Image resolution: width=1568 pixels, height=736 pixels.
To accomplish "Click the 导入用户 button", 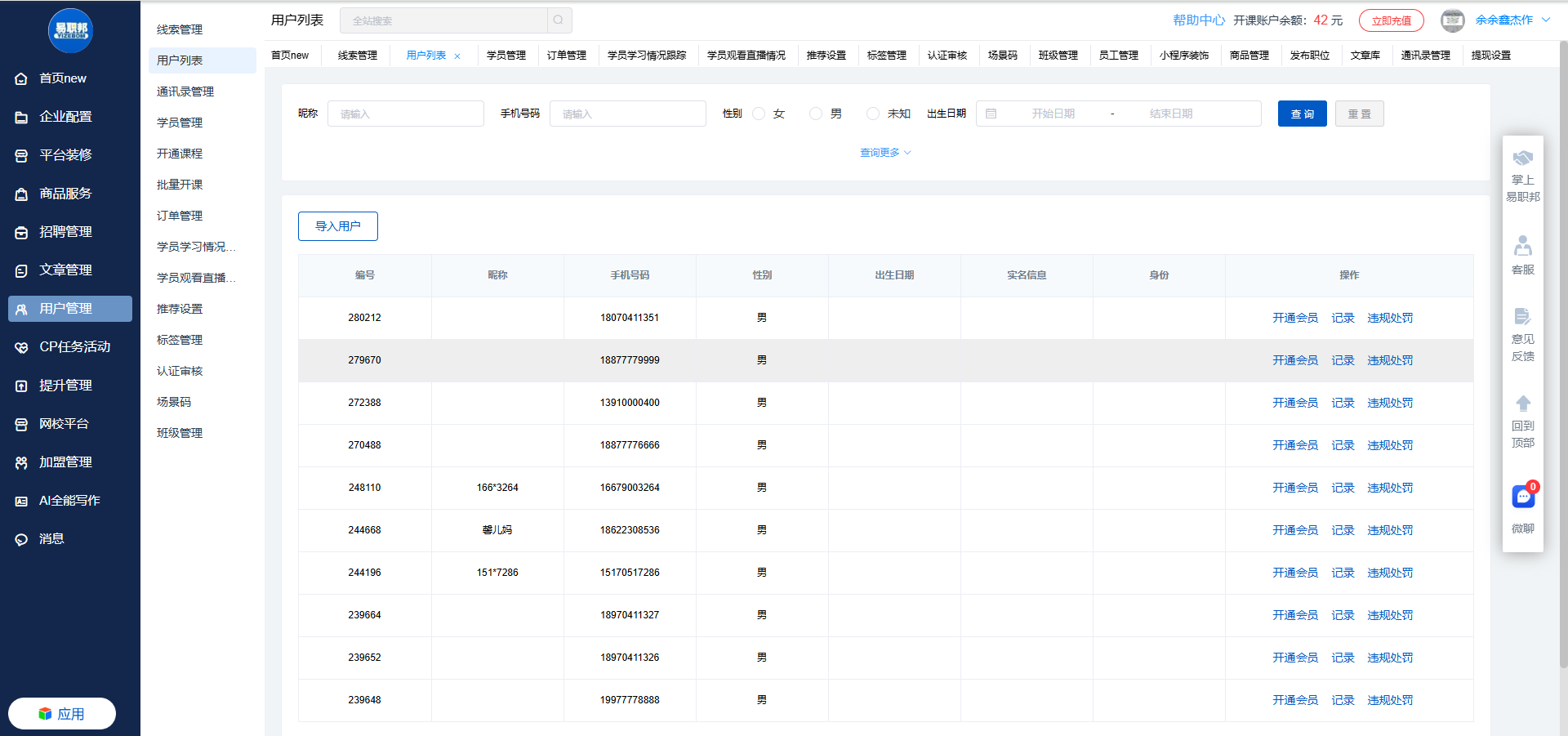I will tap(337, 226).
